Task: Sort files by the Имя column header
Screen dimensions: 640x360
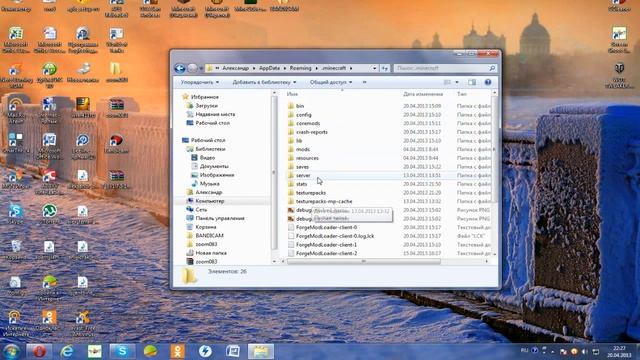Action: [x=292, y=94]
